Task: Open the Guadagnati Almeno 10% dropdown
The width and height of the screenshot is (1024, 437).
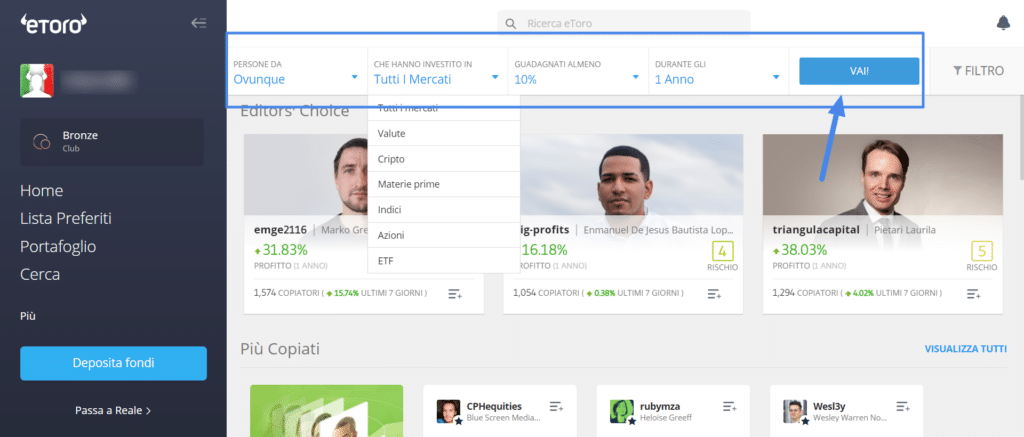Action: (x=578, y=73)
